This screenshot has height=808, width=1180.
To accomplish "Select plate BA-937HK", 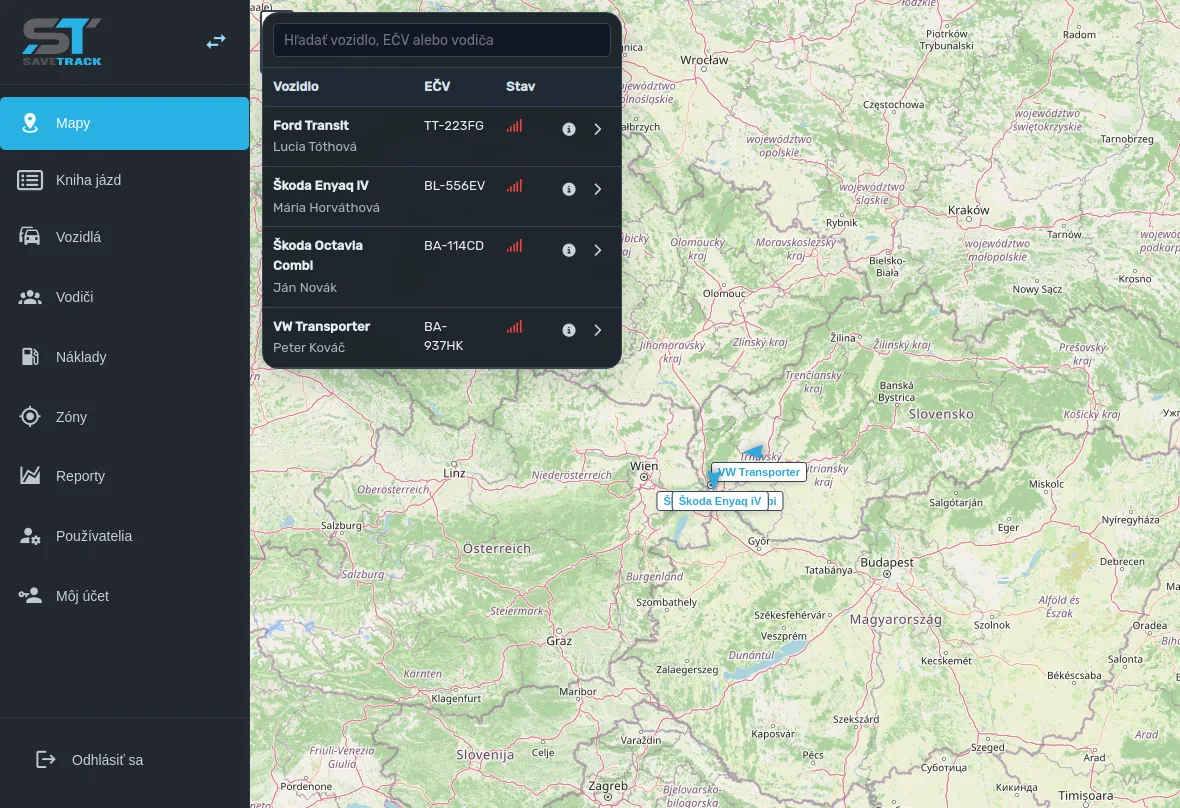I will click(x=444, y=336).
